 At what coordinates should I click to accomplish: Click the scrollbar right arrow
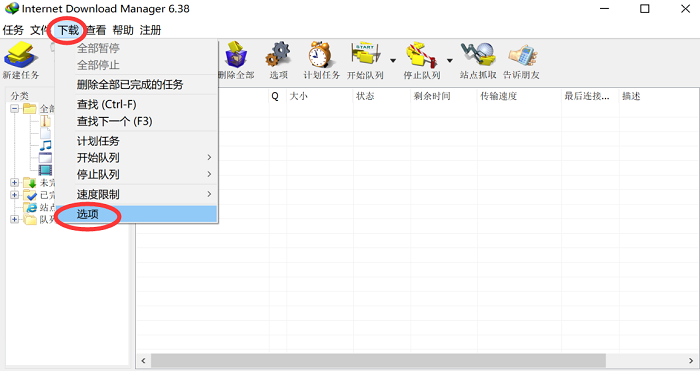[x=691, y=360]
